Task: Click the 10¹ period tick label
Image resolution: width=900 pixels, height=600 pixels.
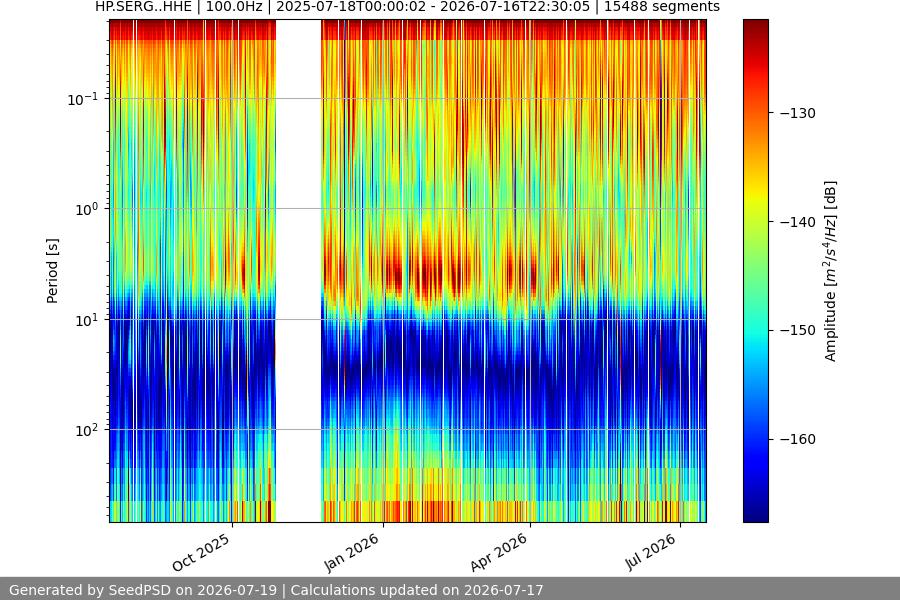Action: coord(87,320)
